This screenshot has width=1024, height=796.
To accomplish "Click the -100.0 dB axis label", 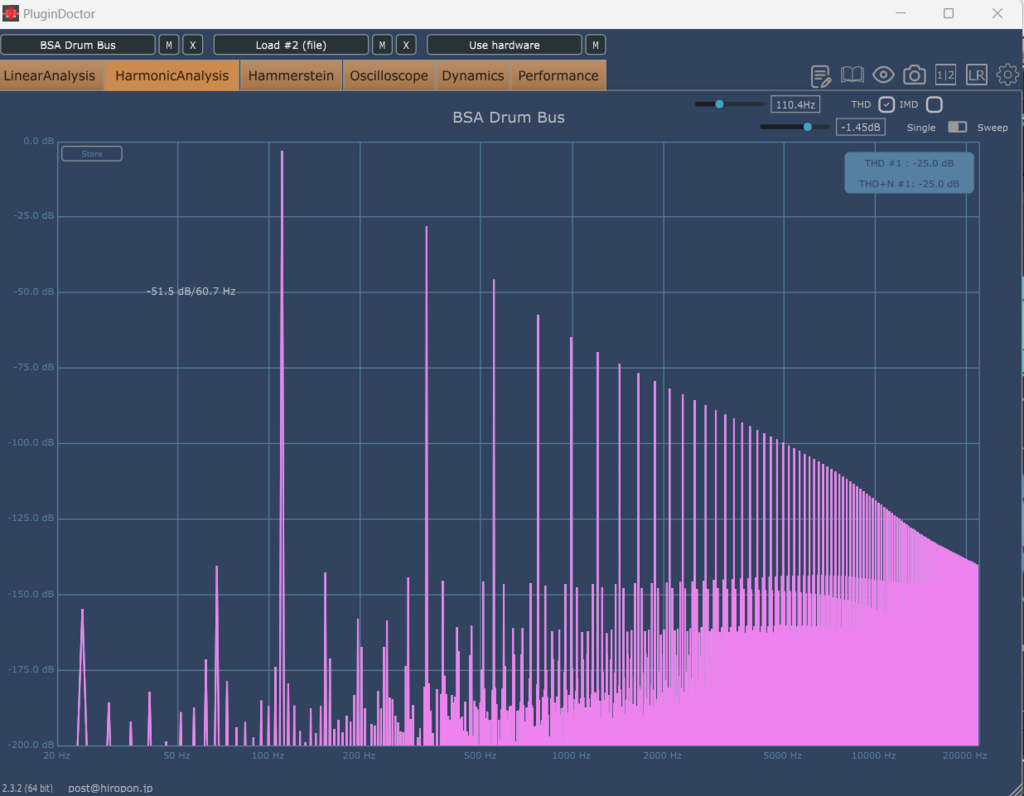I will (31, 443).
